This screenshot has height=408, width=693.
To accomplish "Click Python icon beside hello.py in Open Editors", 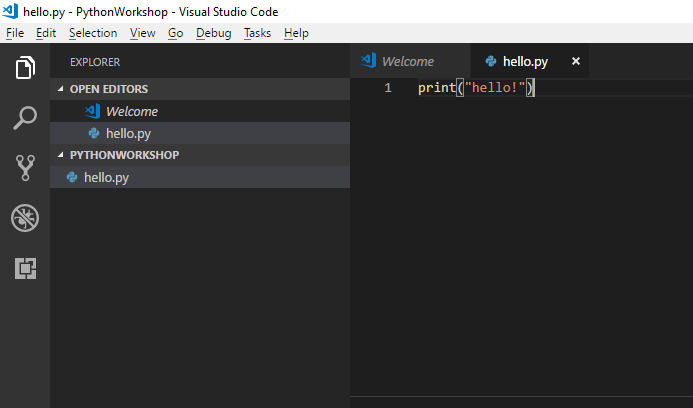I will point(94,133).
